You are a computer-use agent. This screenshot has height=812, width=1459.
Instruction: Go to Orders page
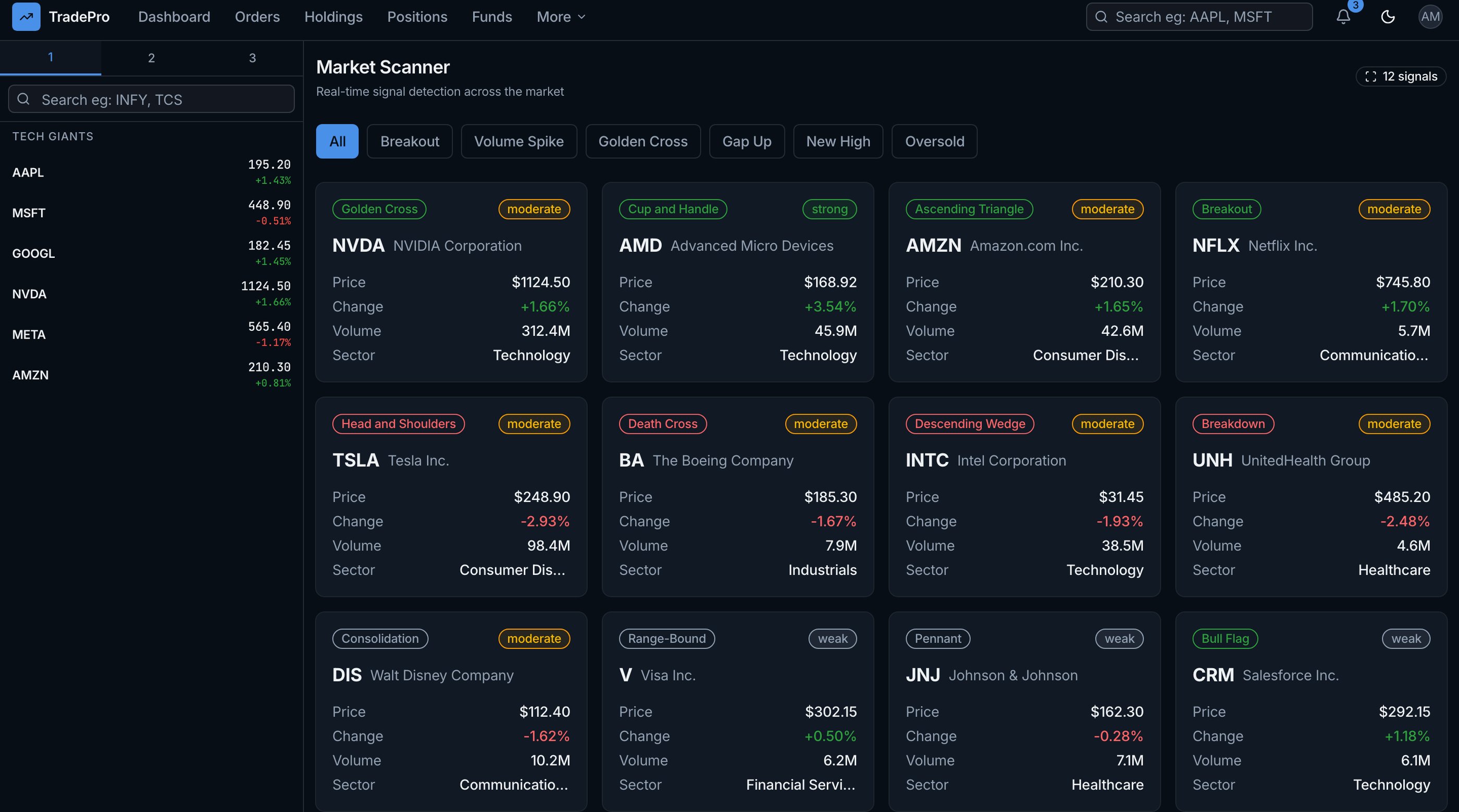(257, 17)
